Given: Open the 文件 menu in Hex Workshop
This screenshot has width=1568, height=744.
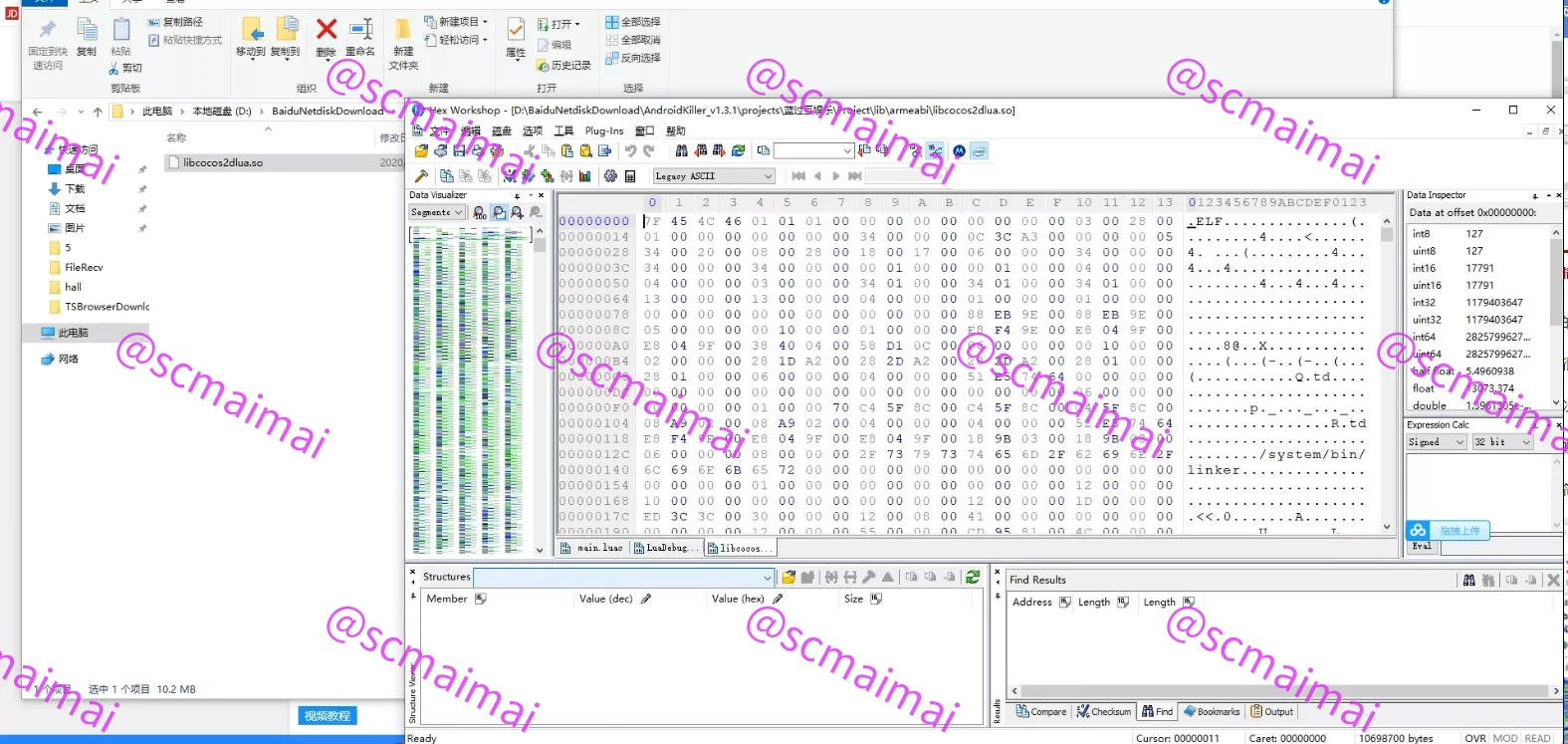Looking at the screenshot, I should coord(439,130).
